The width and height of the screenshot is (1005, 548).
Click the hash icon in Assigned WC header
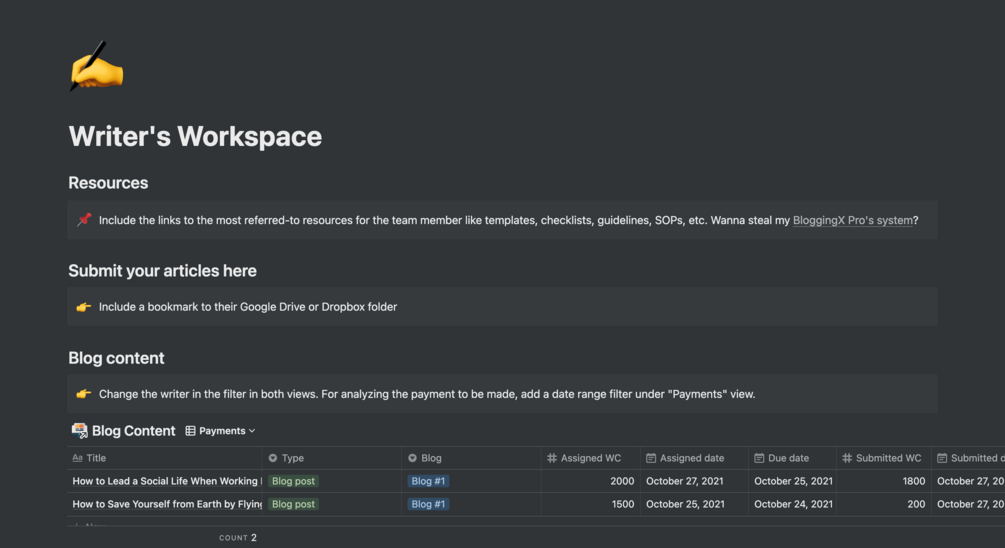[x=552, y=458]
